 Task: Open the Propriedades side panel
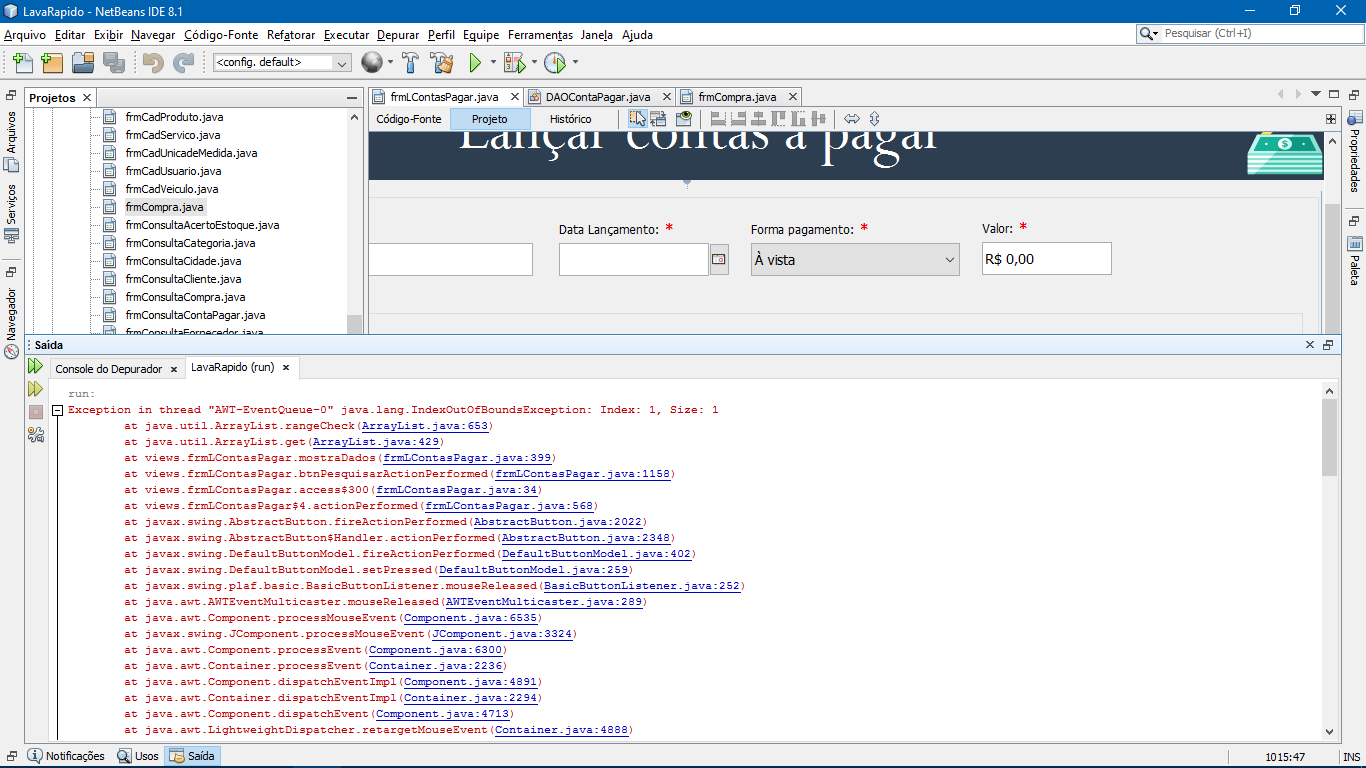coord(1355,151)
